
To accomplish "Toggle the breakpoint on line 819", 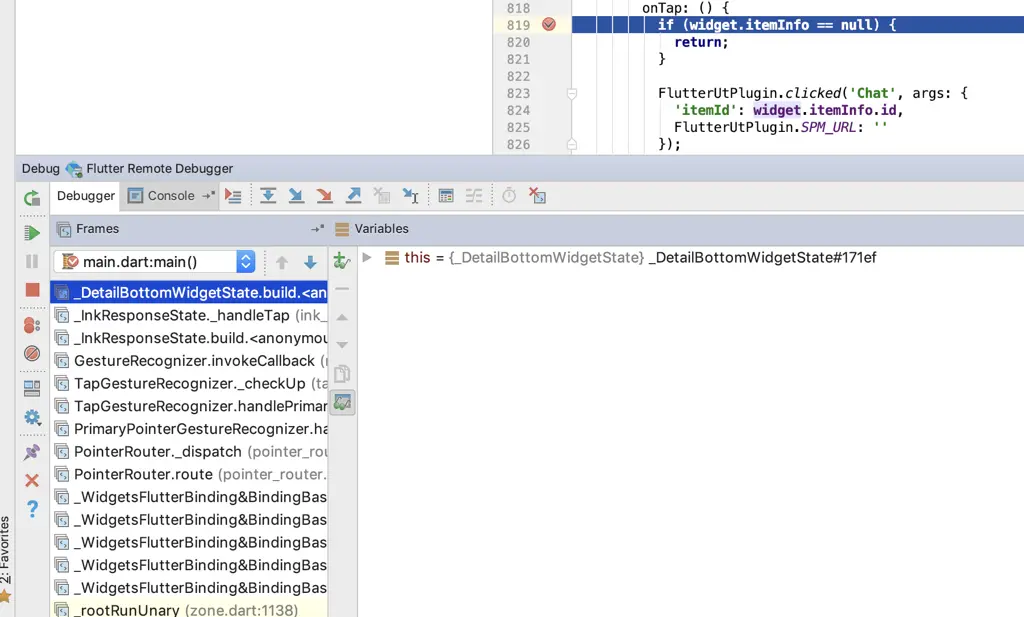I will 547,24.
